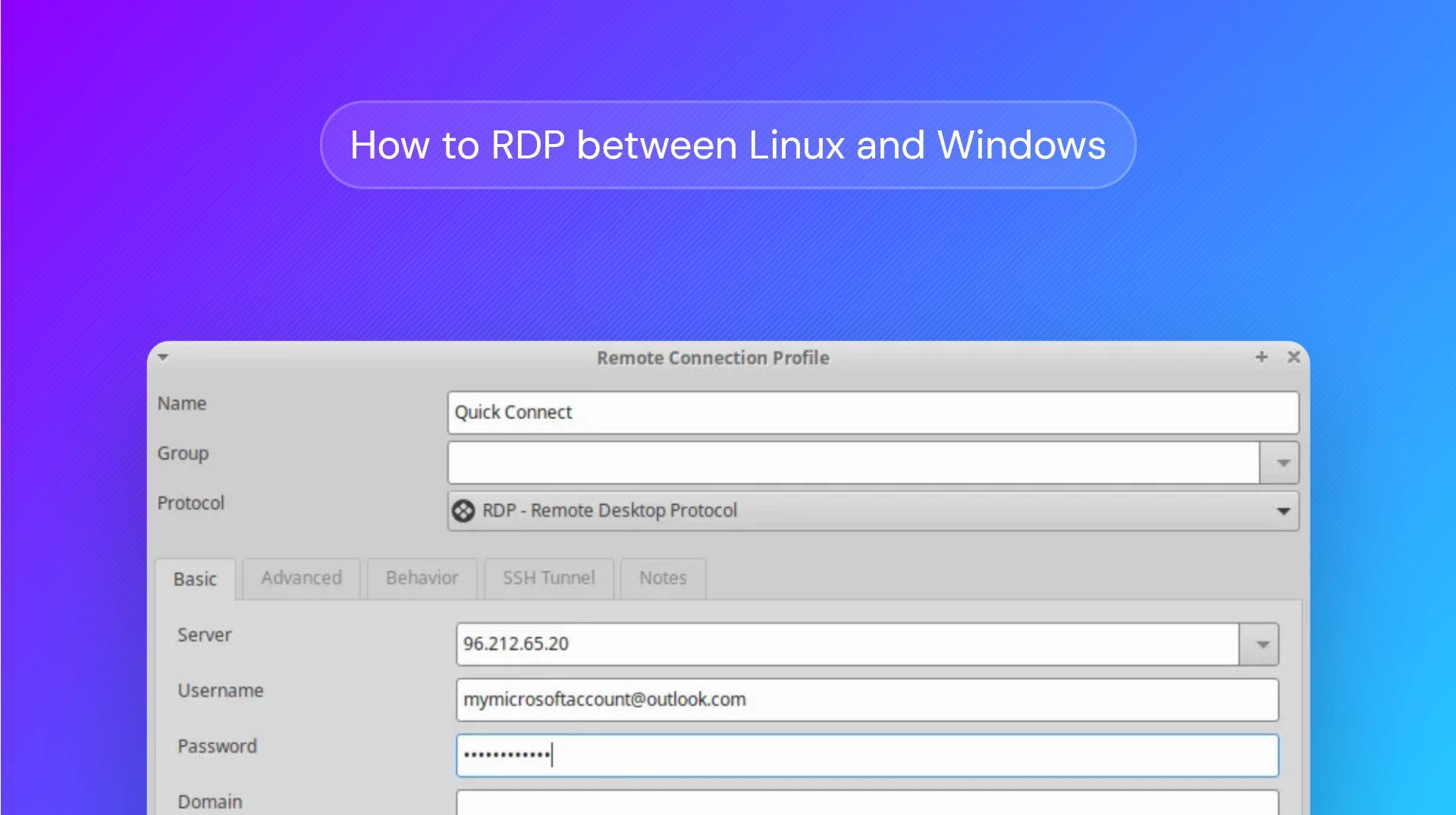Open the Behavior tab
1456x815 pixels.
pos(422,578)
